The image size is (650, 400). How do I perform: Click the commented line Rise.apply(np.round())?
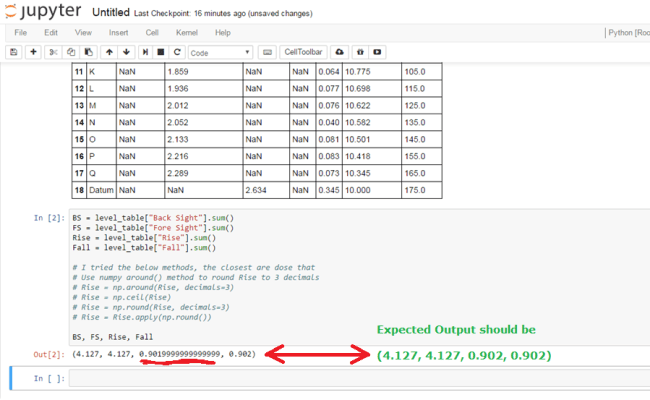coord(142,317)
